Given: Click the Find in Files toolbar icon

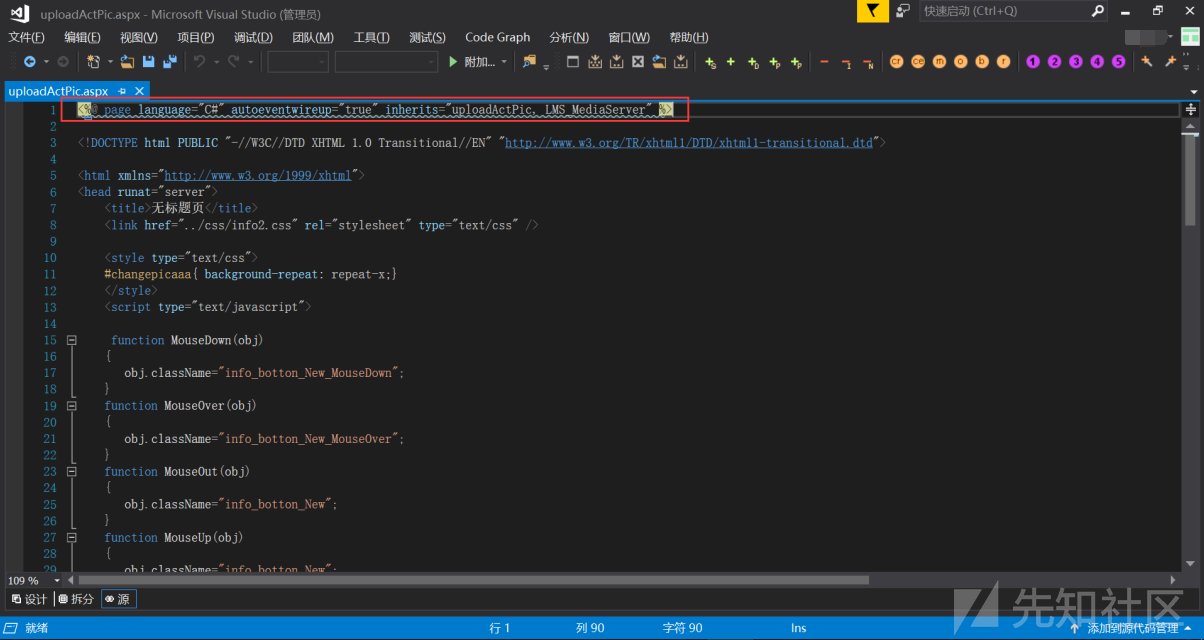Looking at the screenshot, I should coord(529,62).
